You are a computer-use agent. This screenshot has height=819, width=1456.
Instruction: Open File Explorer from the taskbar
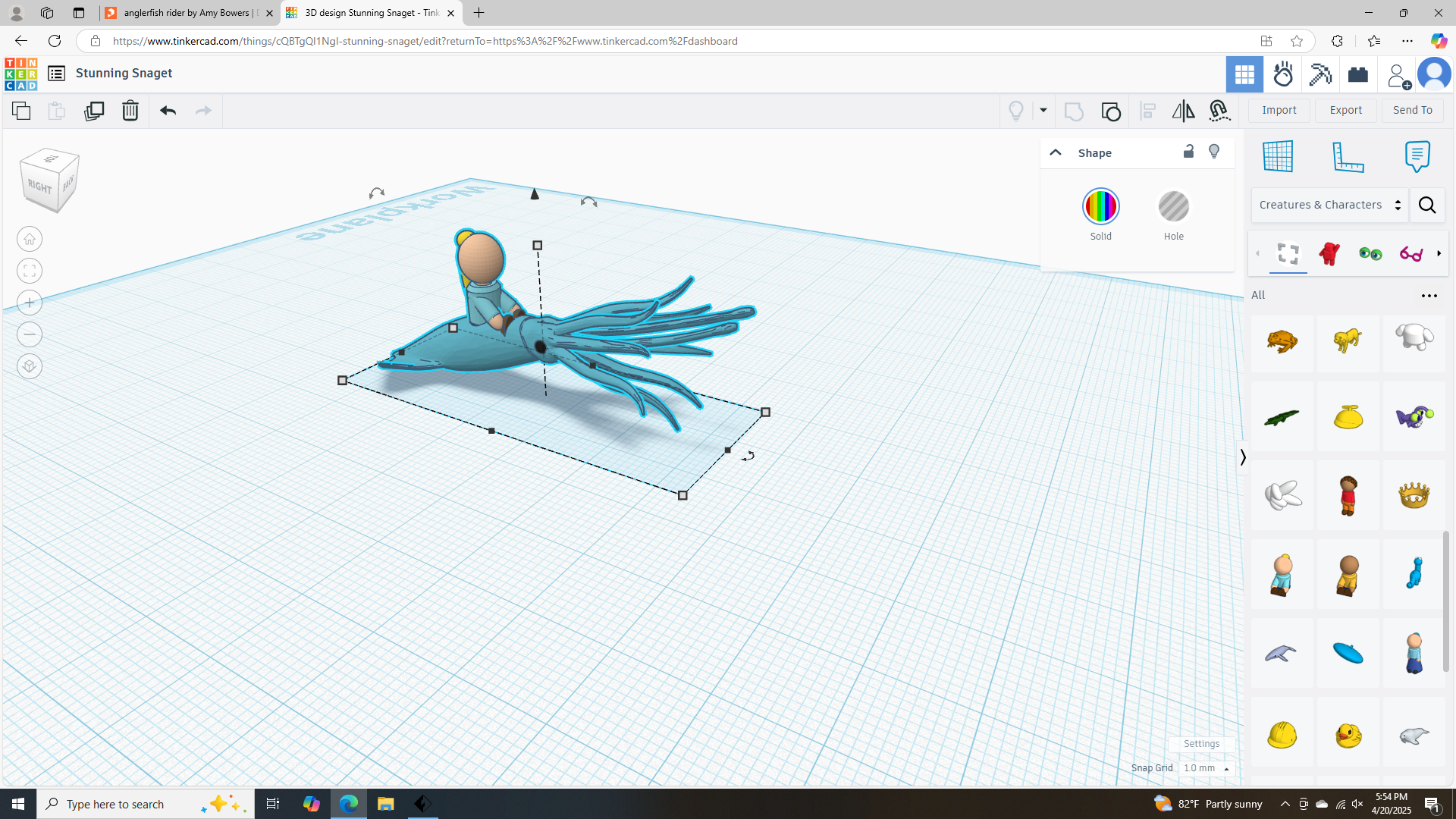(x=385, y=804)
